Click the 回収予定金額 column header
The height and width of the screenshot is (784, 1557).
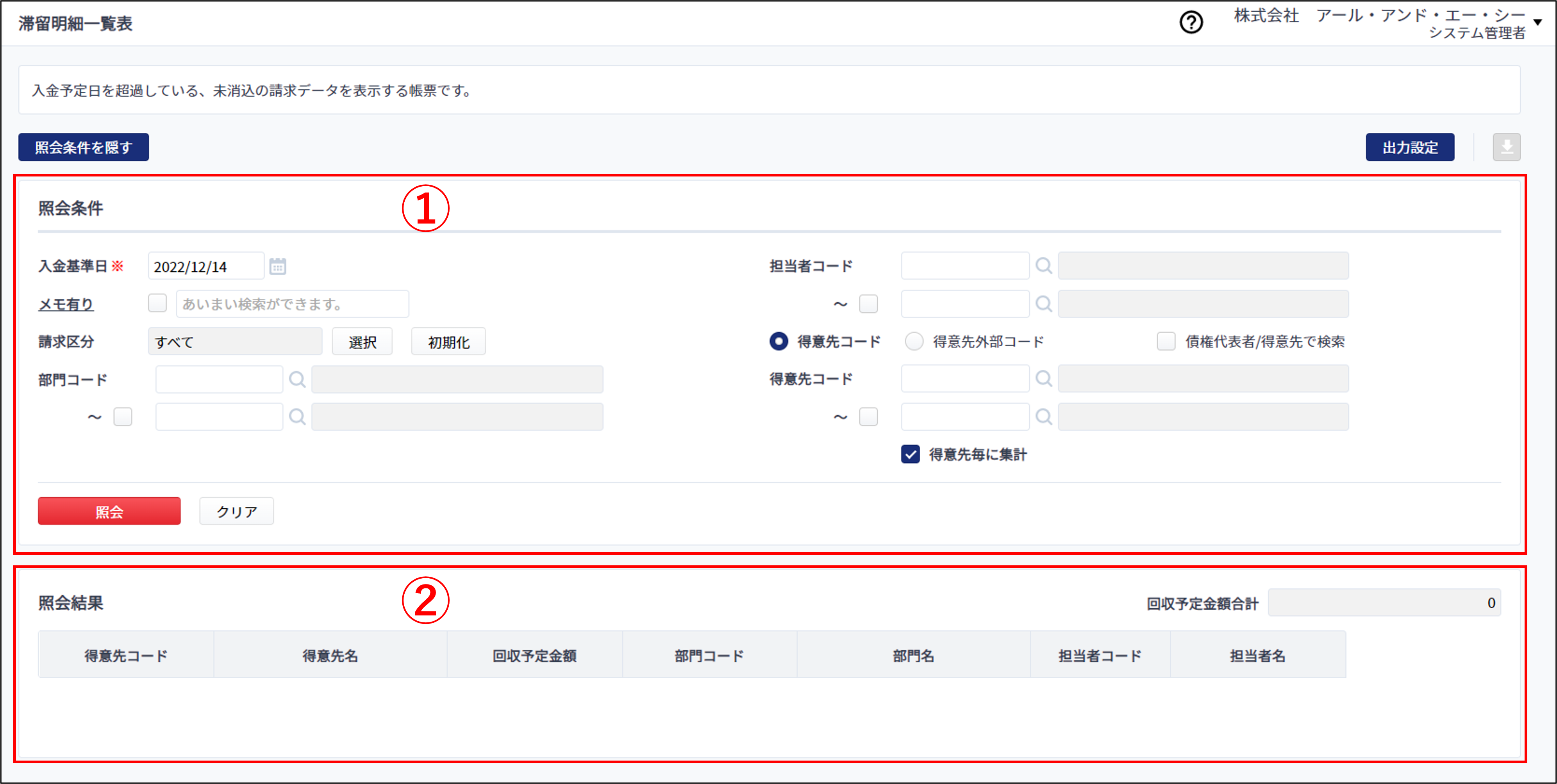[x=534, y=655]
